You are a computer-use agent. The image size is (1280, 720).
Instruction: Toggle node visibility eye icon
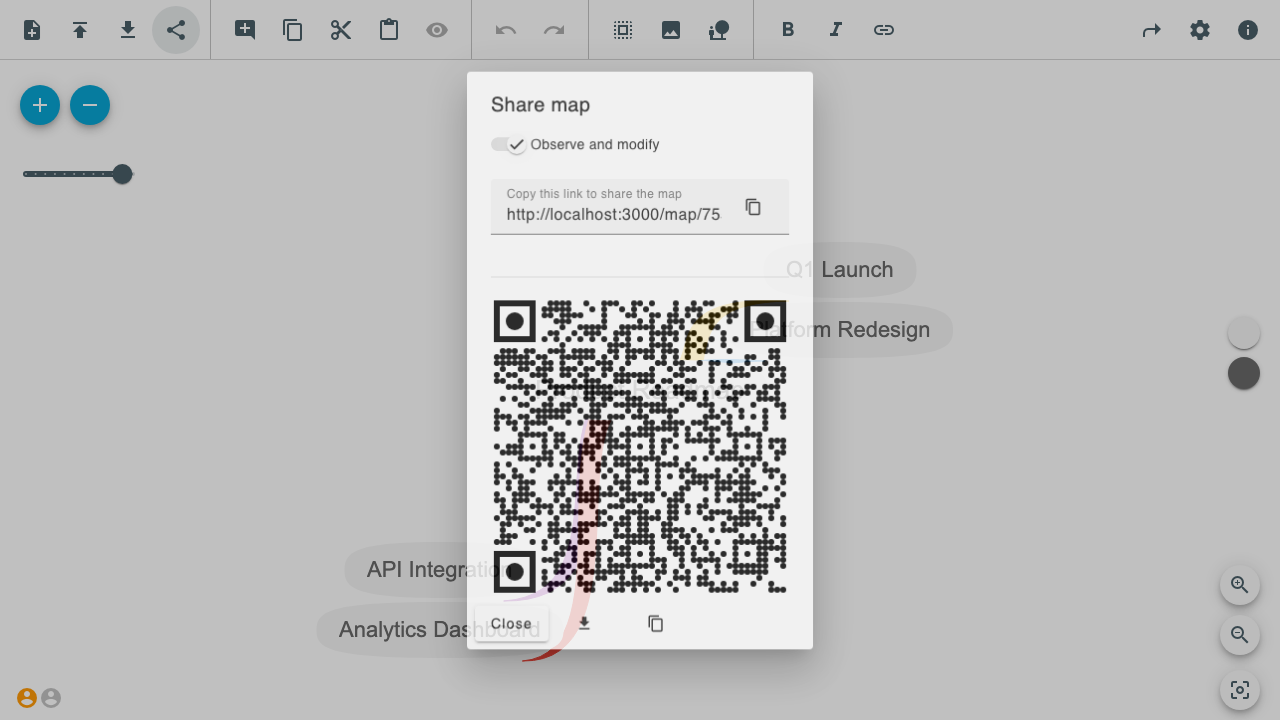point(437,30)
